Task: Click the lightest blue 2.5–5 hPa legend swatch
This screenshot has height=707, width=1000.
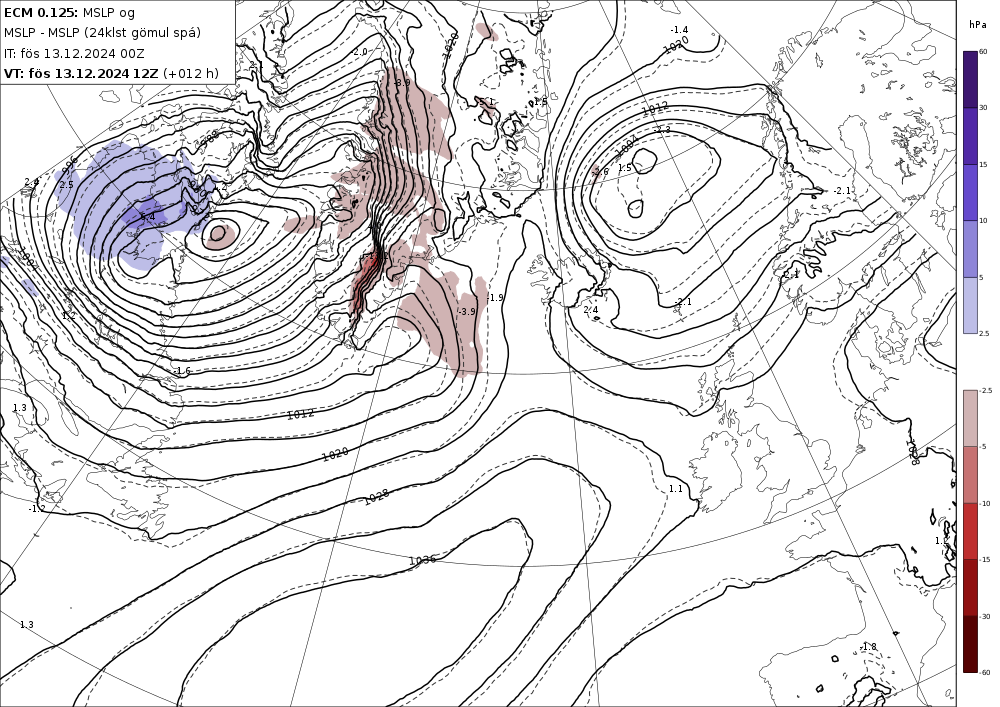Action: pyautogui.click(x=970, y=305)
